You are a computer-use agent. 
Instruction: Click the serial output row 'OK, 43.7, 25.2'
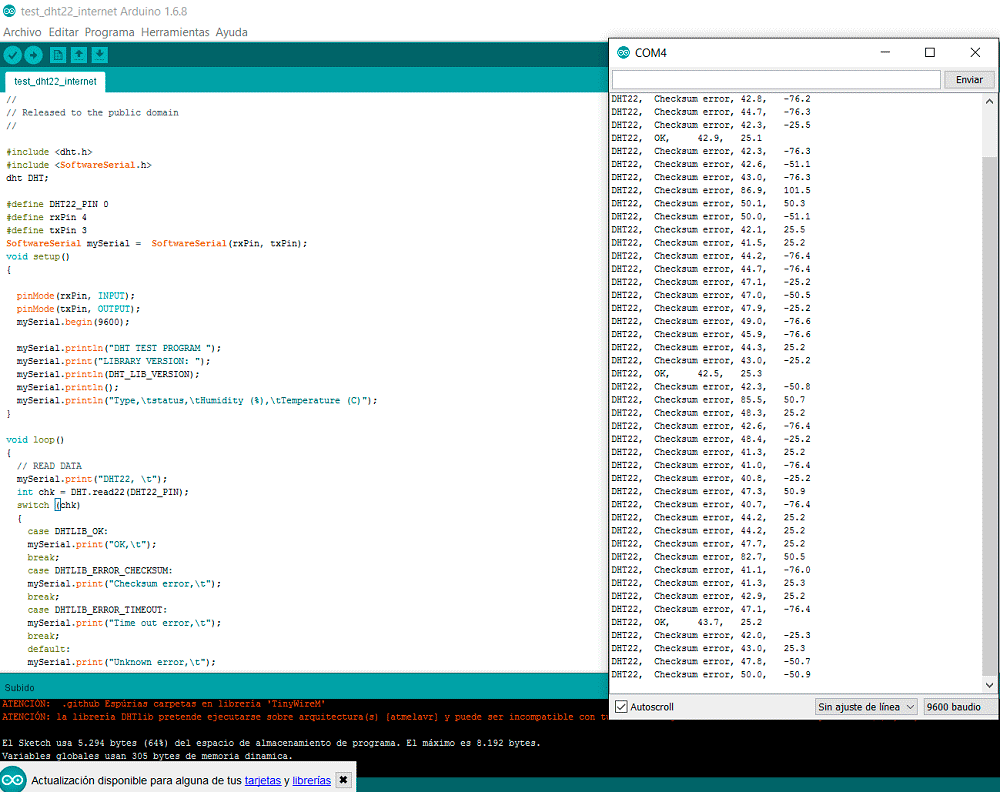click(x=687, y=622)
